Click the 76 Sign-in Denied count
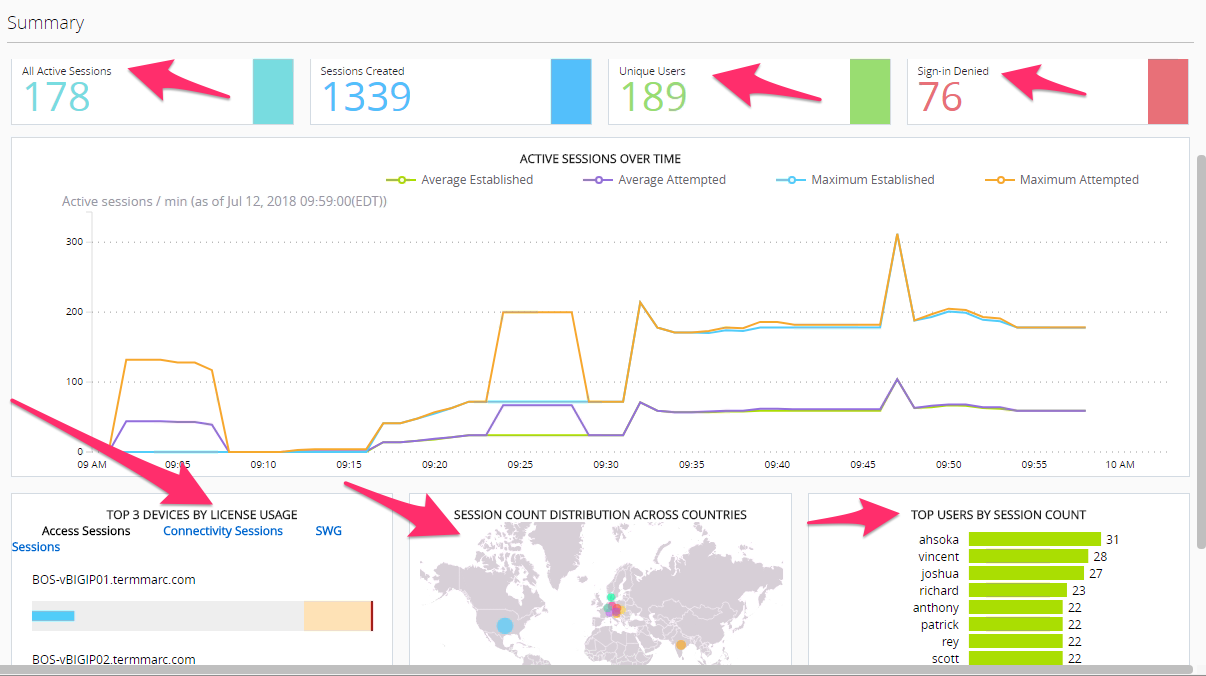This screenshot has width=1206, height=676. [x=940, y=97]
